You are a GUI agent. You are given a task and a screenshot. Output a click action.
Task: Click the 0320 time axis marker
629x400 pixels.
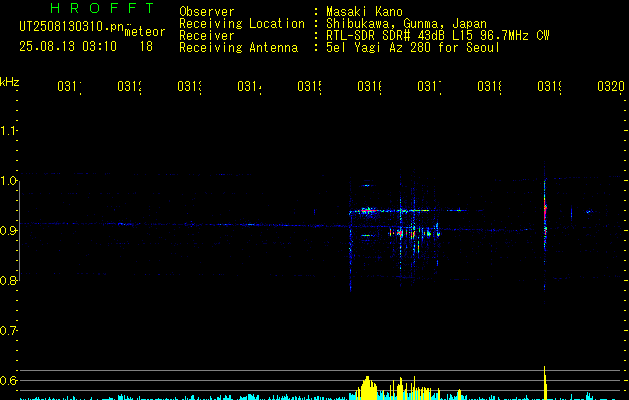tap(611, 86)
